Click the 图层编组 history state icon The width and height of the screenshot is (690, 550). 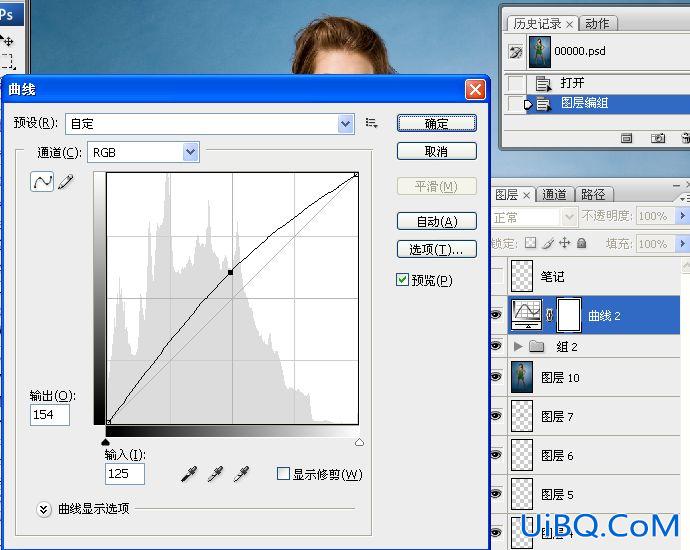coord(543,104)
